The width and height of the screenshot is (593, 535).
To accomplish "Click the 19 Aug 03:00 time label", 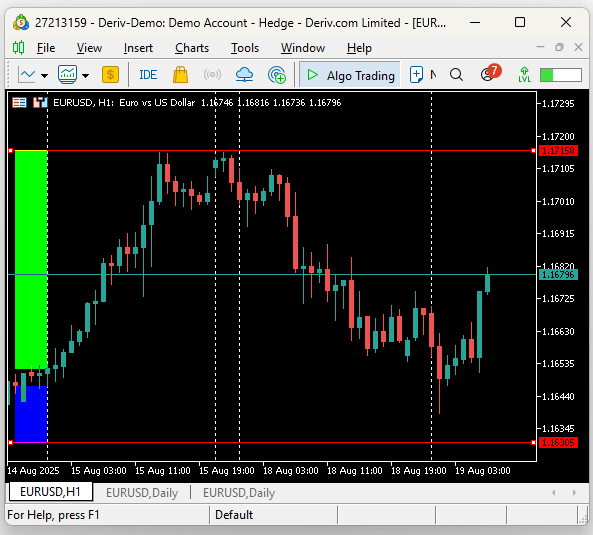I will coord(483,470).
